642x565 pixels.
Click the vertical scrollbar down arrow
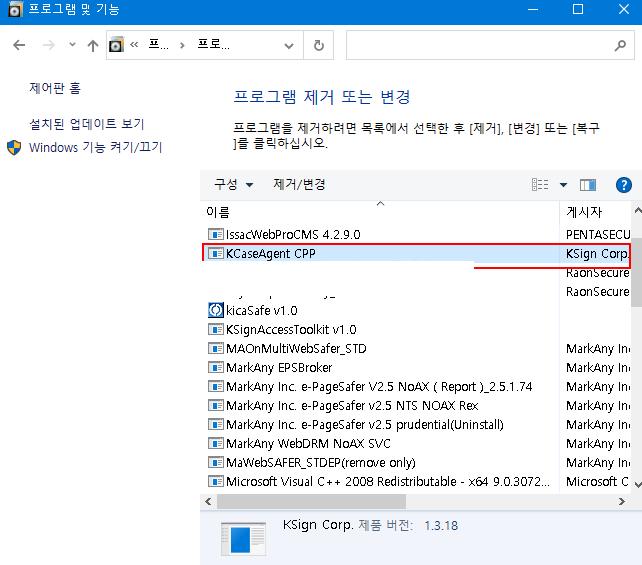tap(637, 484)
